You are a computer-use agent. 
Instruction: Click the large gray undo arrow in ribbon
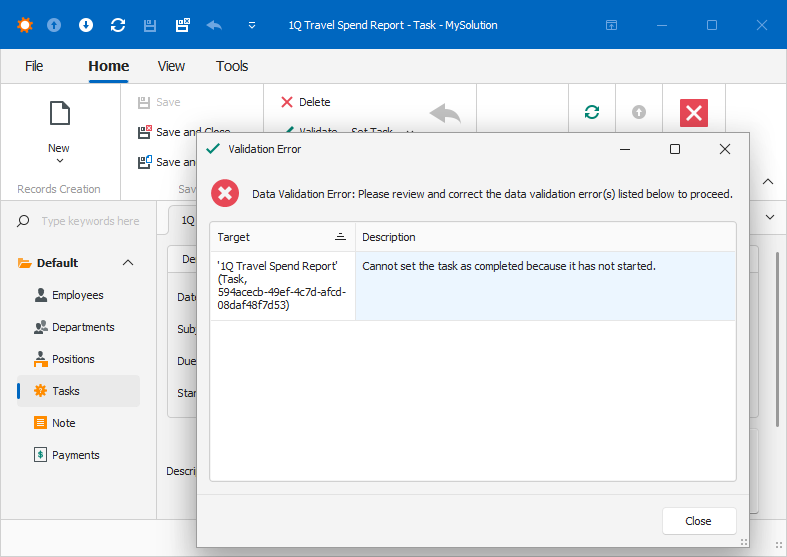tap(445, 113)
